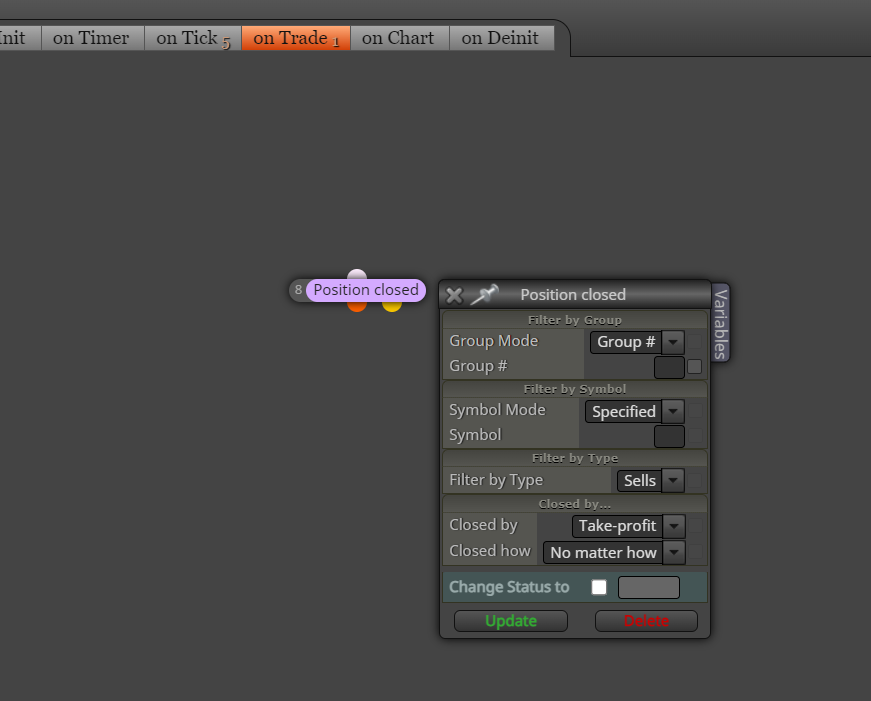
Task: Switch to the on Timer tab
Action: click(91, 38)
